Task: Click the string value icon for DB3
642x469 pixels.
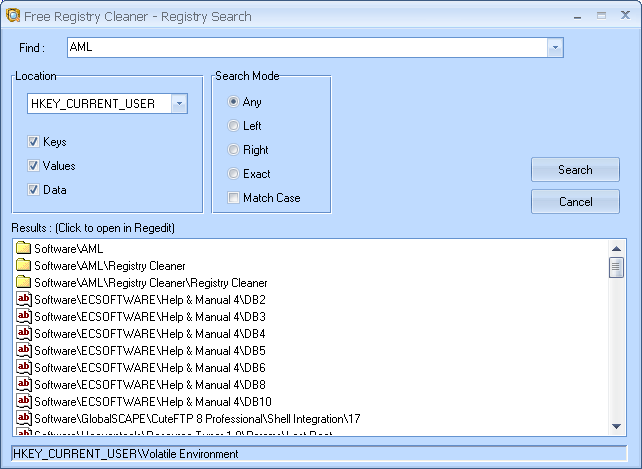Action: click(24, 316)
